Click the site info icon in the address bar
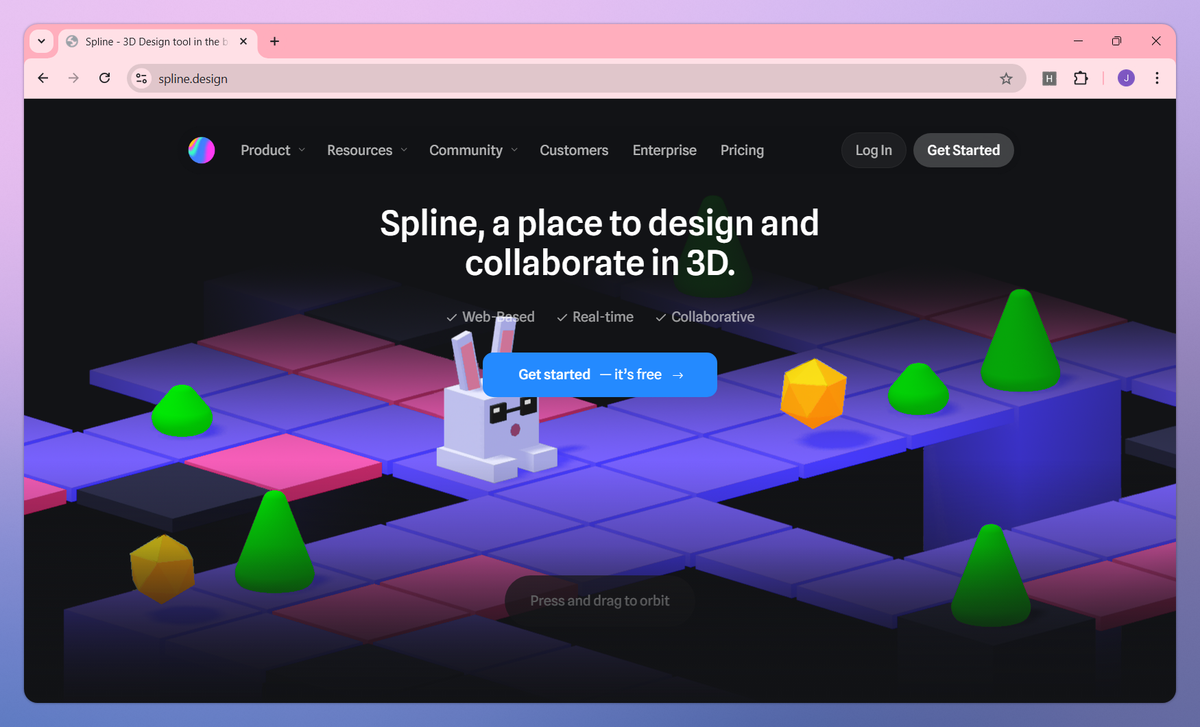Viewport: 1200px width, 727px height. [140, 77]
